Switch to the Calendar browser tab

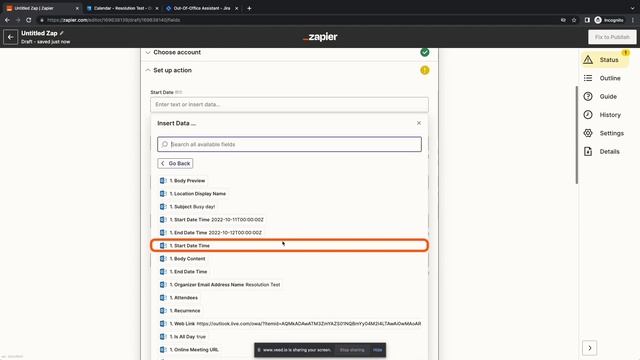122,8
